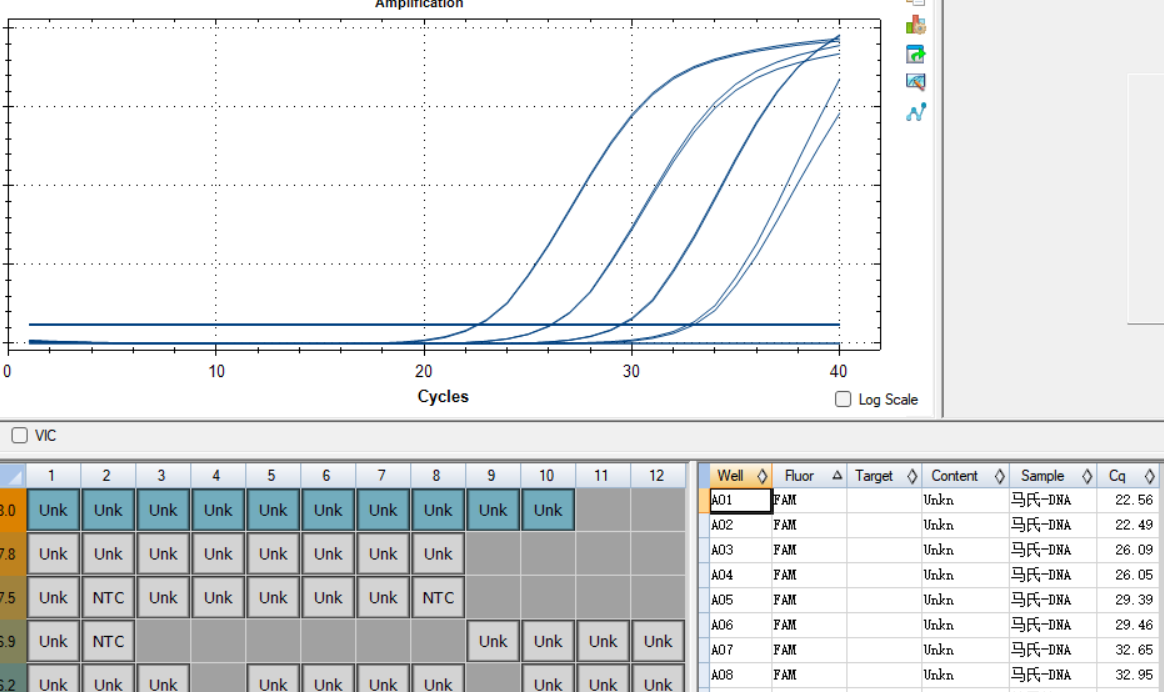Click NTC well in row 6.9 column 2
Image resolution: width=1164 pixels, height=692 pixels.
108,642
